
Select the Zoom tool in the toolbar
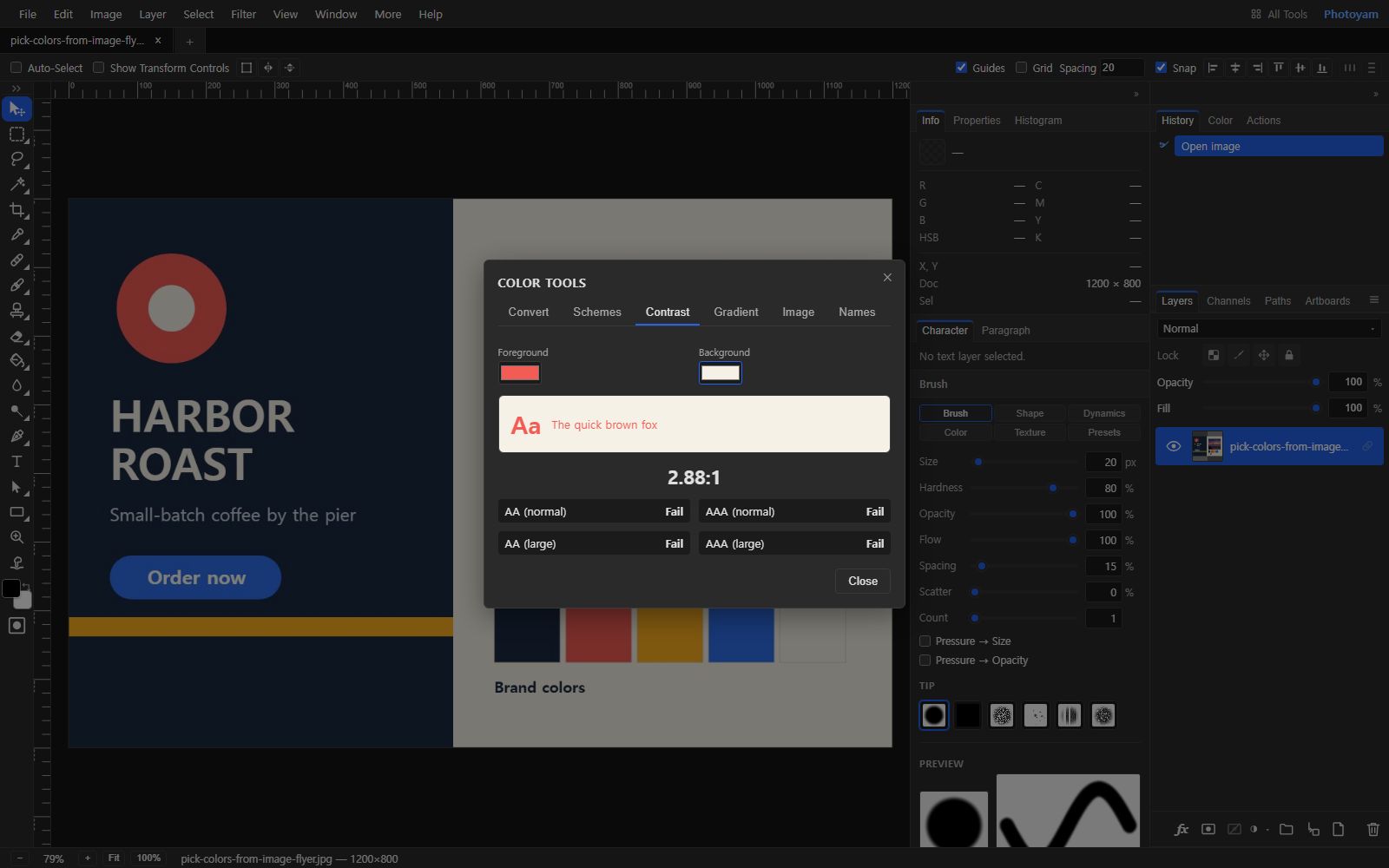tap(16, 537)
